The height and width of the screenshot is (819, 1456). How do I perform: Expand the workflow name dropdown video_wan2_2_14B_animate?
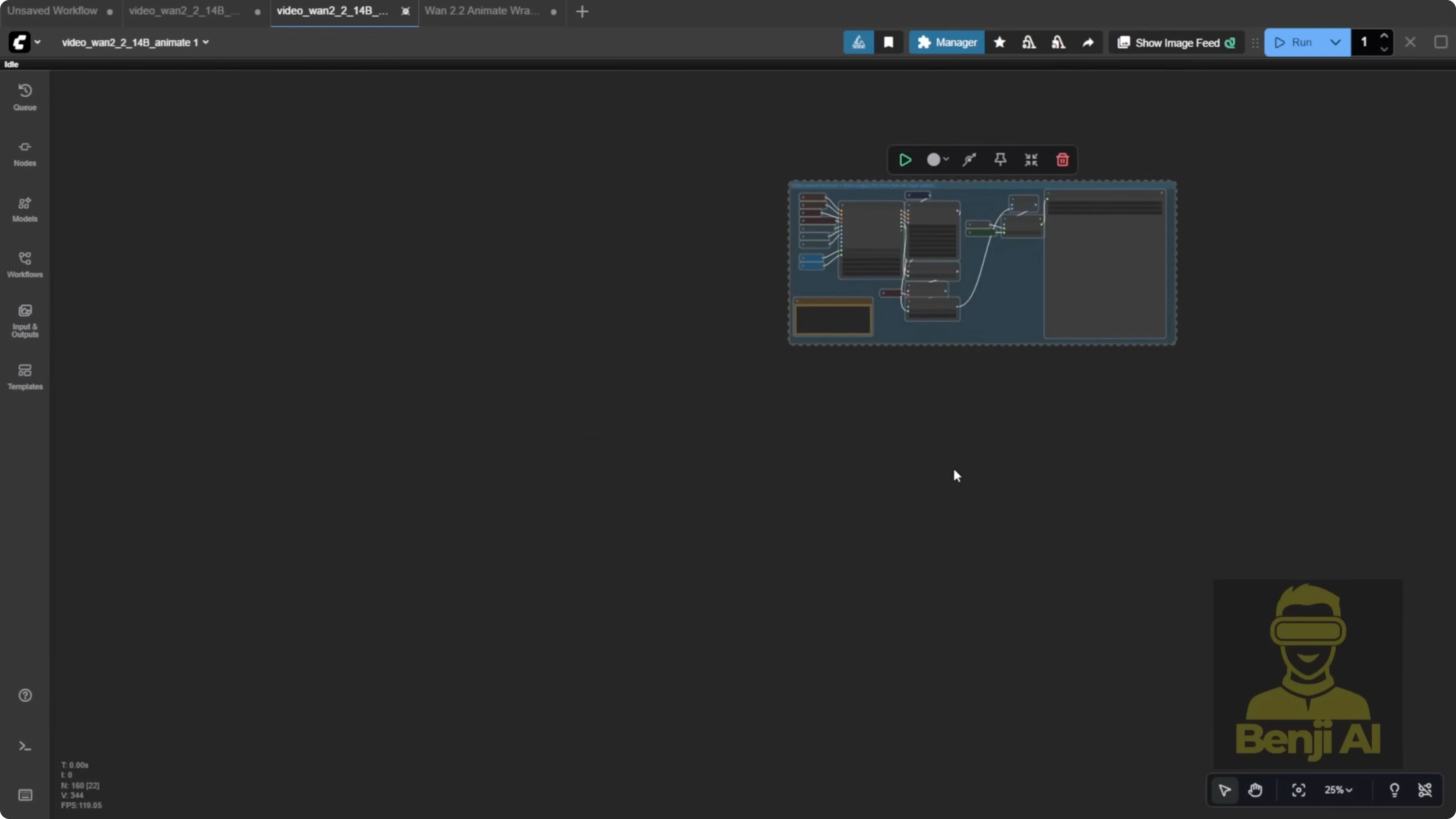point(206,42)
